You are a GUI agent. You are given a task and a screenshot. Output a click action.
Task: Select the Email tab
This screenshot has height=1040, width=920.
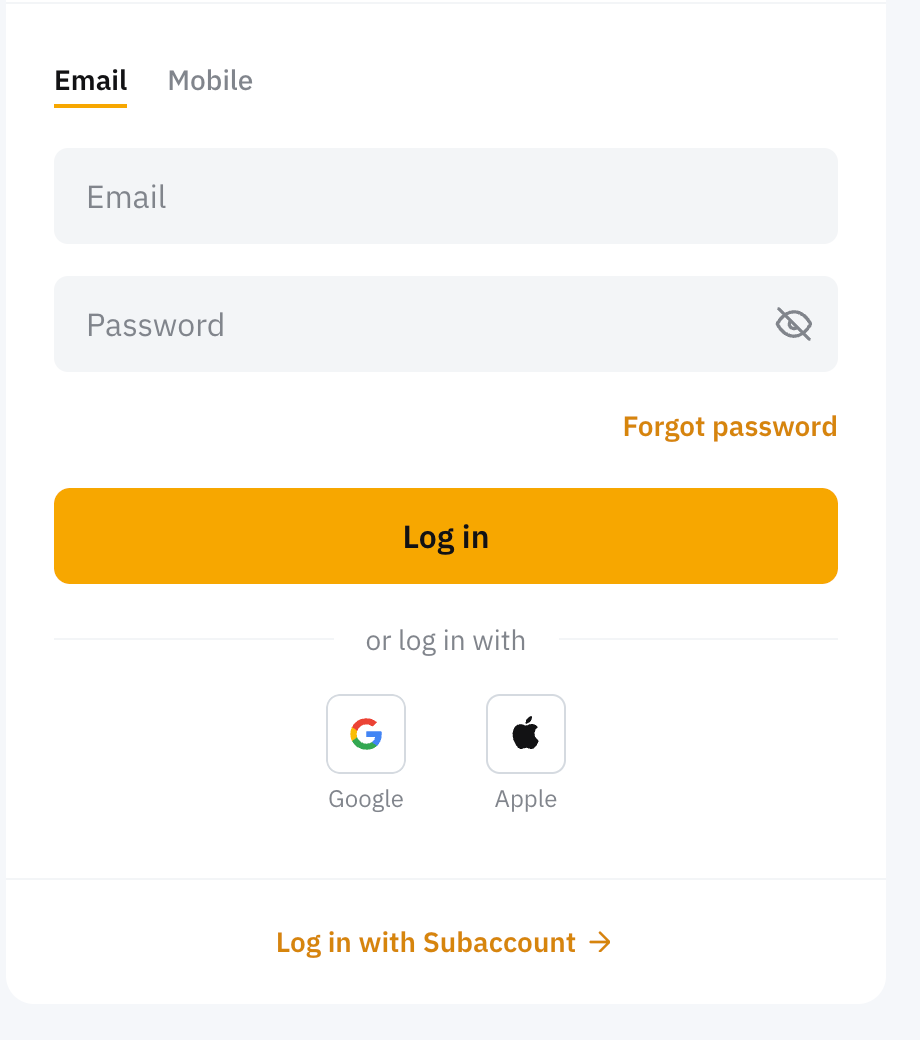click(x=91, y=80)
